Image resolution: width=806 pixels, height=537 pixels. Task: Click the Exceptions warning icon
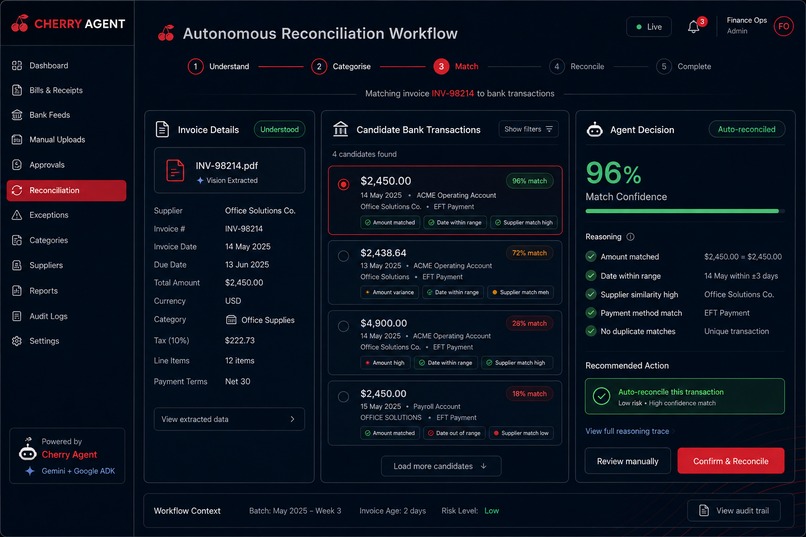coord(17,215)
